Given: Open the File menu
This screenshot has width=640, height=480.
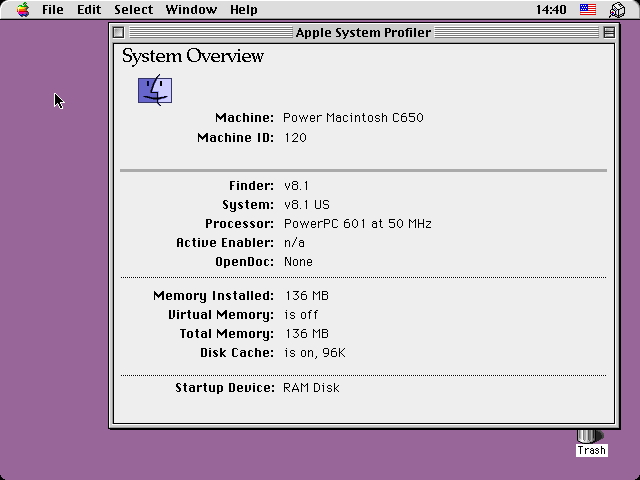Looking at the screenshot, I should 53,9.
